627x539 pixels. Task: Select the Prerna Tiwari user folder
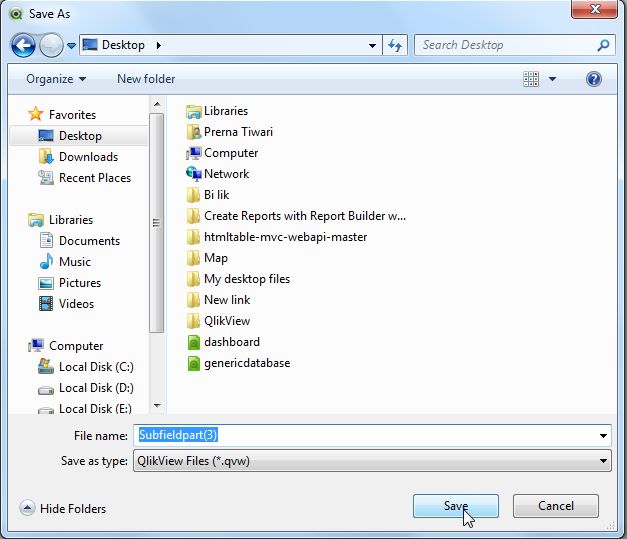[230, 132]
